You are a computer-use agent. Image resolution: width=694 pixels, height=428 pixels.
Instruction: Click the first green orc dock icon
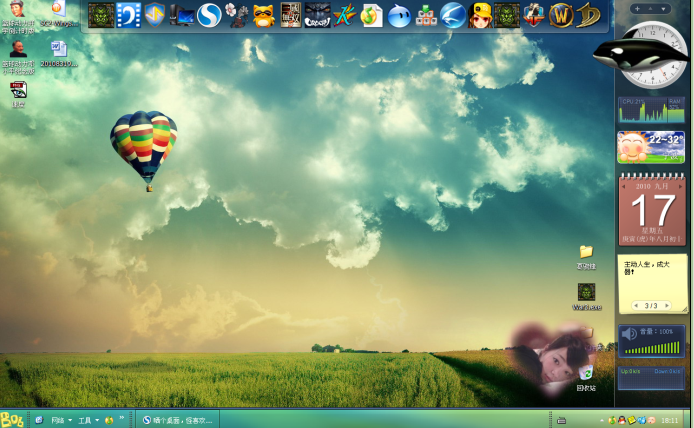click(x=101, y=15)
